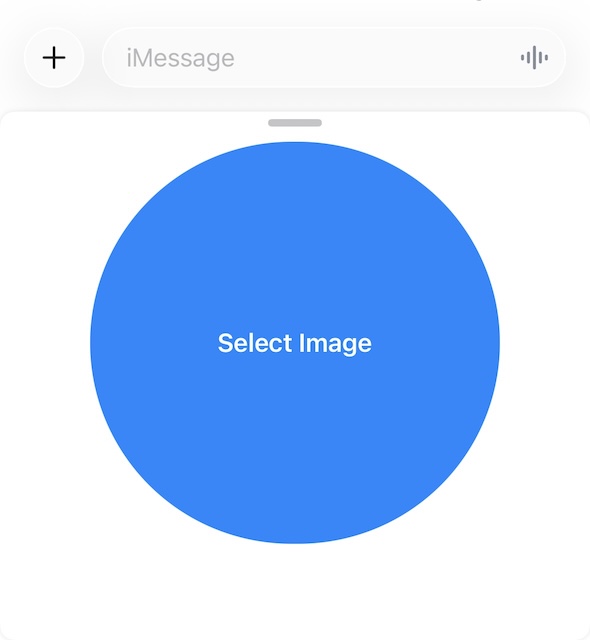Select the blue Select Image circle
Screen dimensions: 590x640
coord(295,342)
